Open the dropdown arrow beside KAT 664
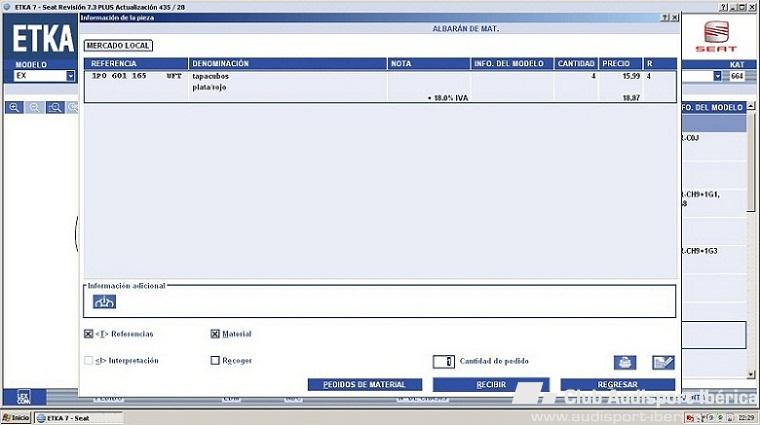This screenshot has height=425, width=760. (717, 76)
